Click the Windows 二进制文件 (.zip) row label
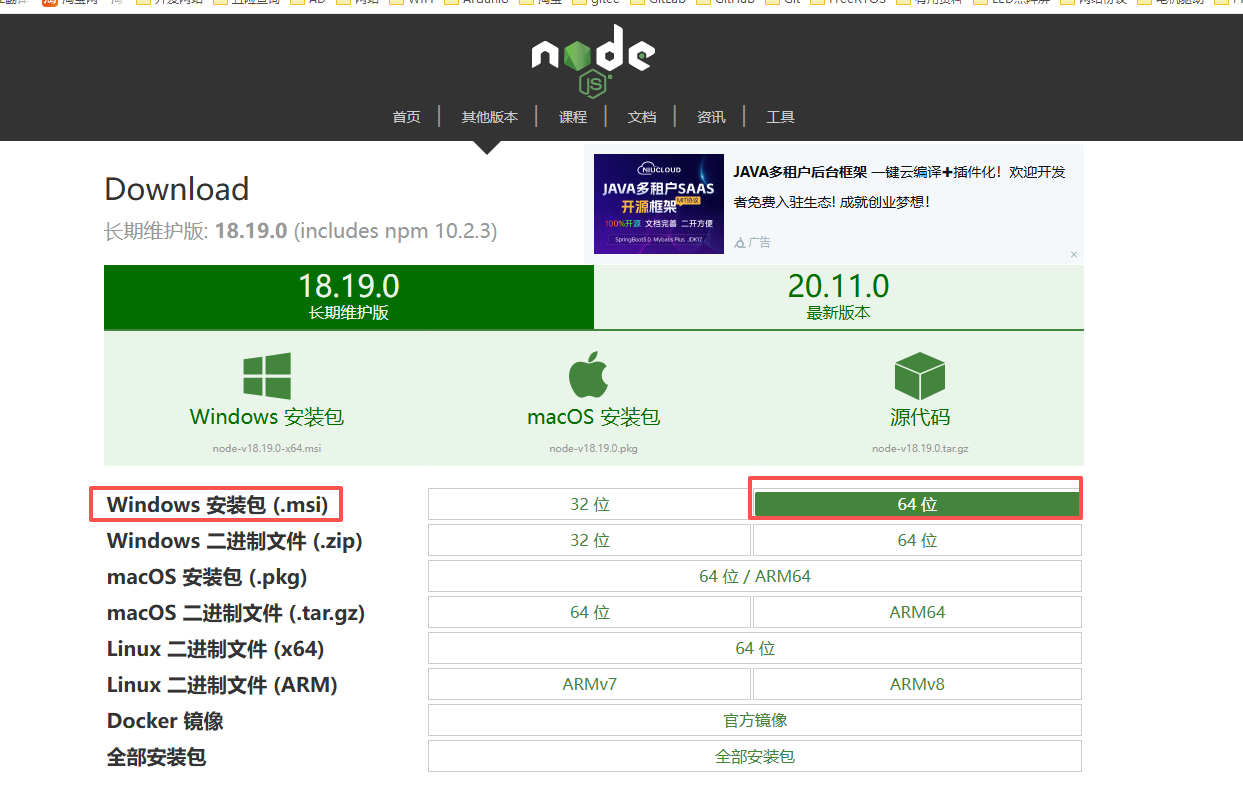1243x787 pixels. 235,541
